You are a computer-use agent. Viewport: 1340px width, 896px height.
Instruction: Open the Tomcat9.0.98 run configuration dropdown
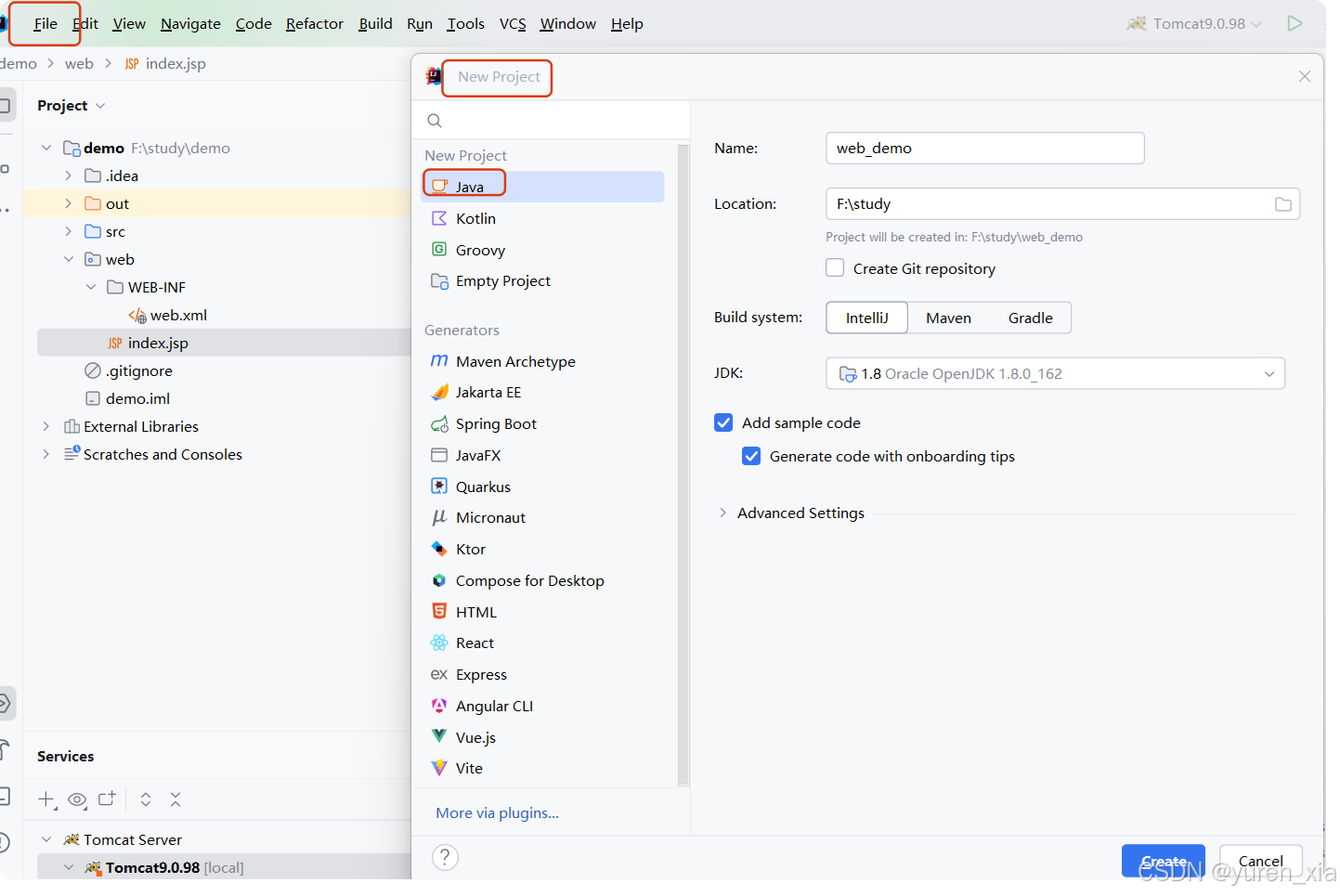tap(1195, 24)
